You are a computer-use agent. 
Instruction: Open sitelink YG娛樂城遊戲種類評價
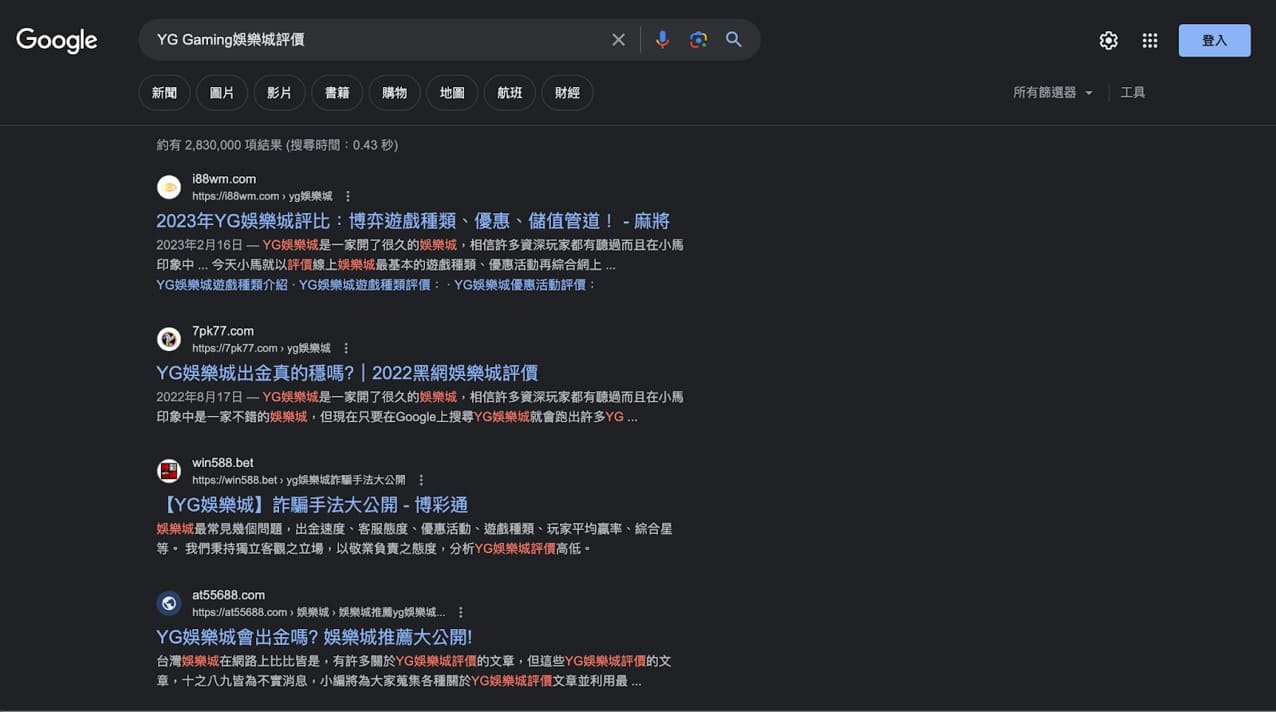(x=369, y=285)
